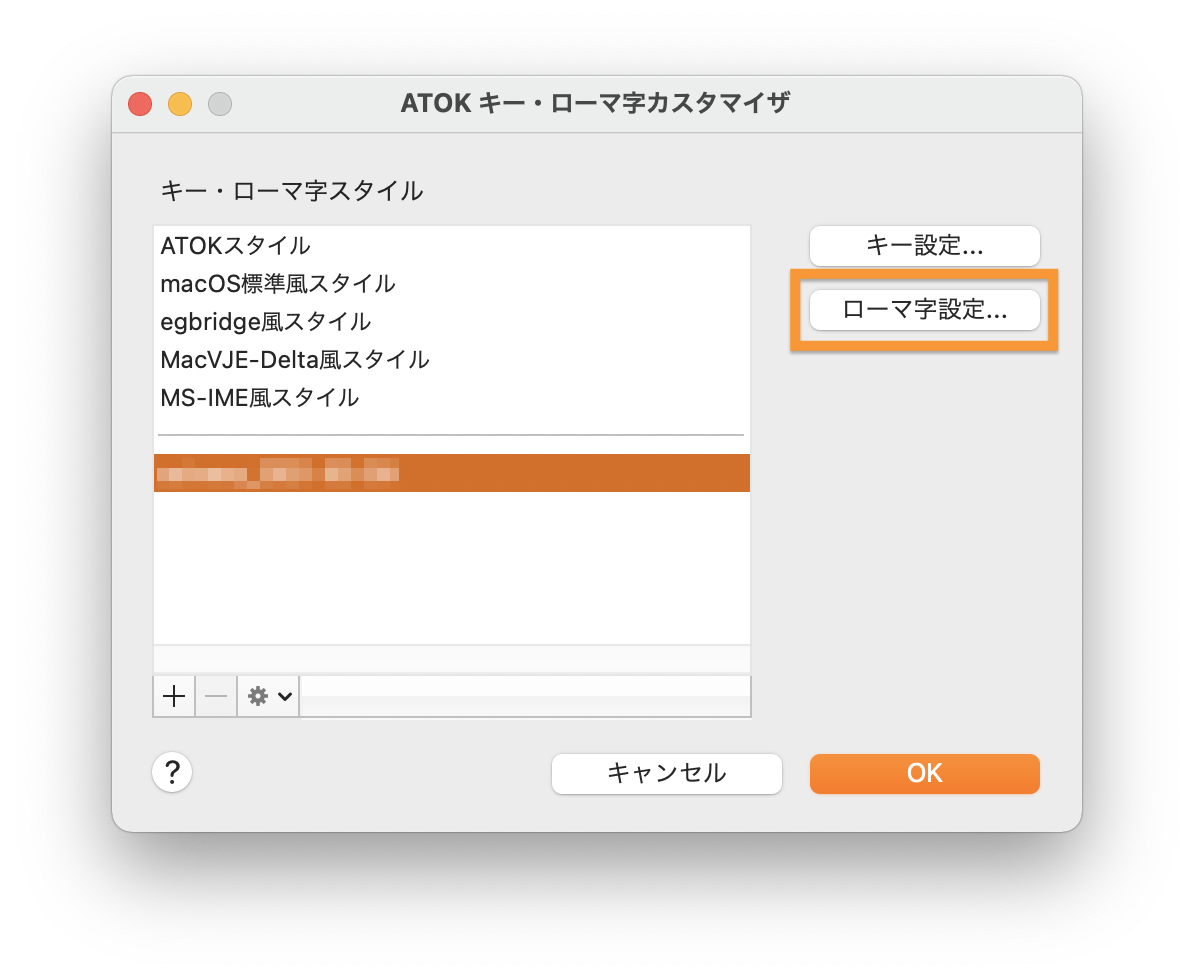Minimize the window with the yellow button
This screenshot has height=980, width=1194.
[x=180, y=104]
